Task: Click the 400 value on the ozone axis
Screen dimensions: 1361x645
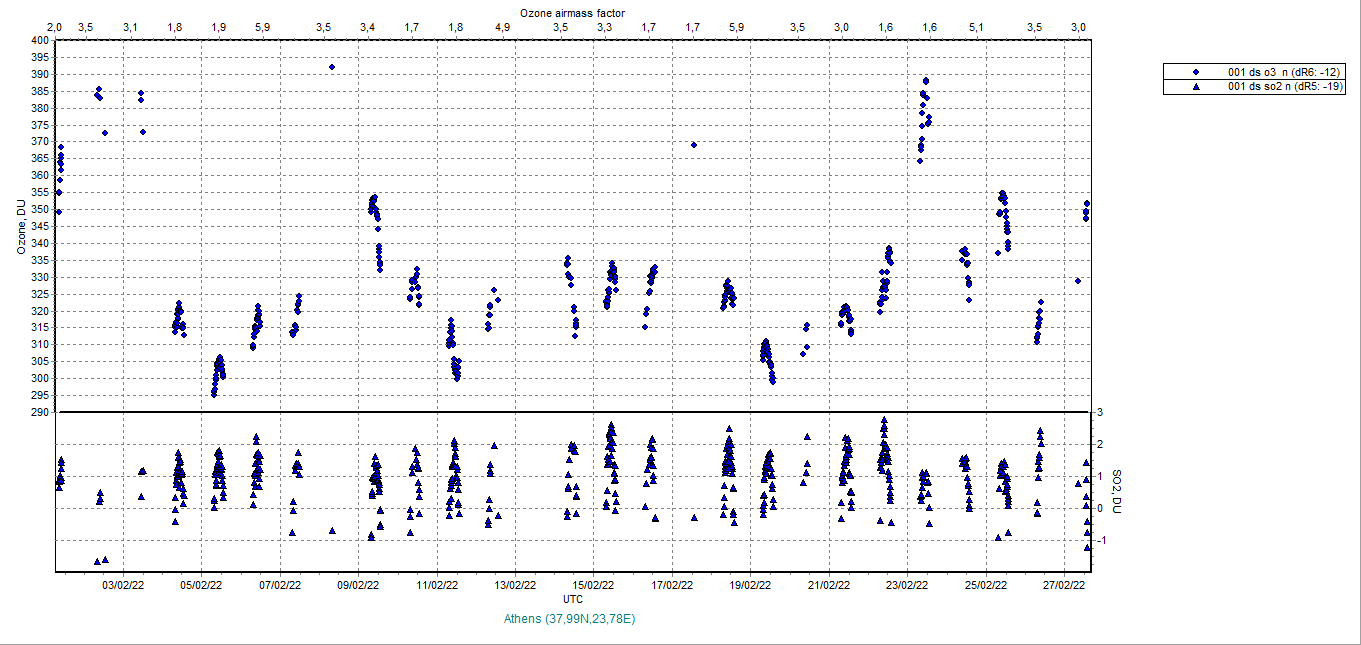Action: point(39,41)
